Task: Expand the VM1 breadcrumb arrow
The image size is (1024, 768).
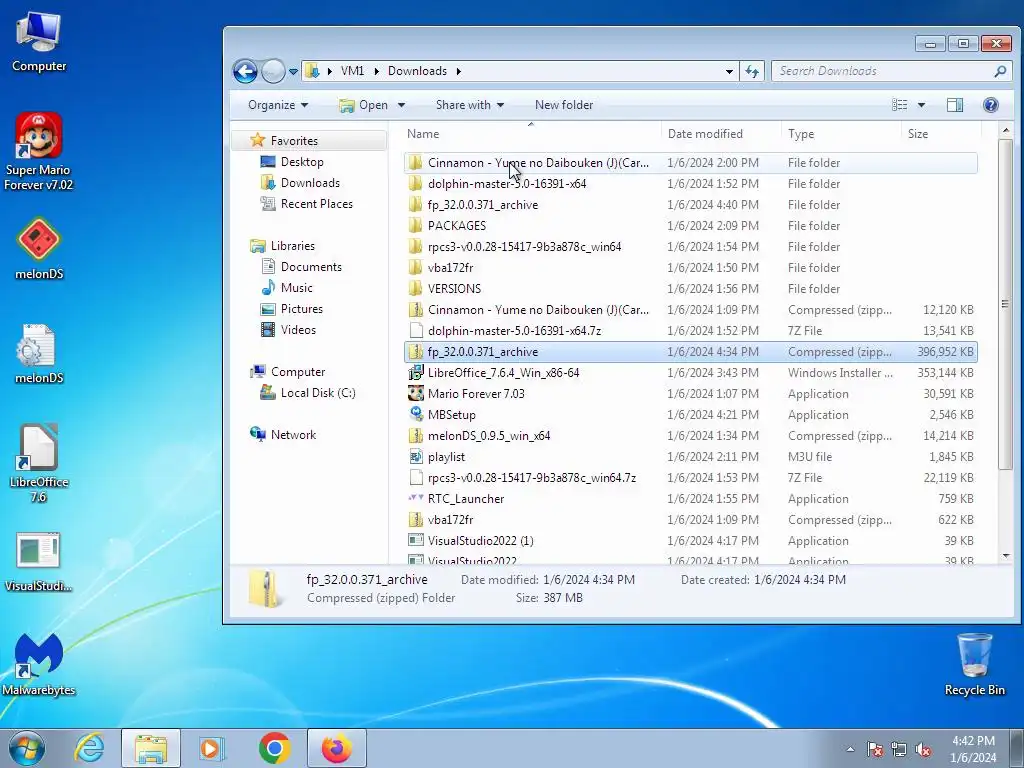Action: 377,71
